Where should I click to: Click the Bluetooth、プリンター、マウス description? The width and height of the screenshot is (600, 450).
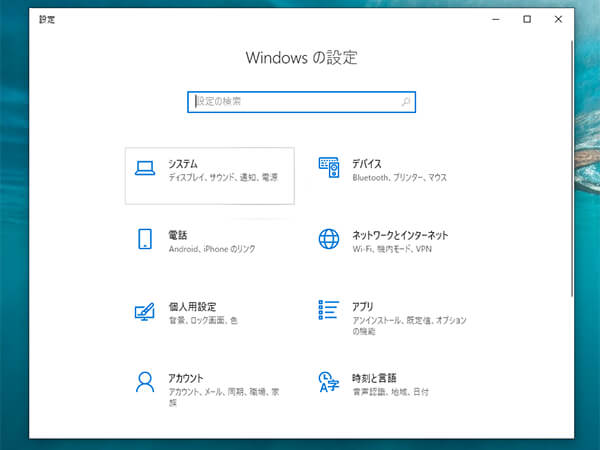coord(399,178)
